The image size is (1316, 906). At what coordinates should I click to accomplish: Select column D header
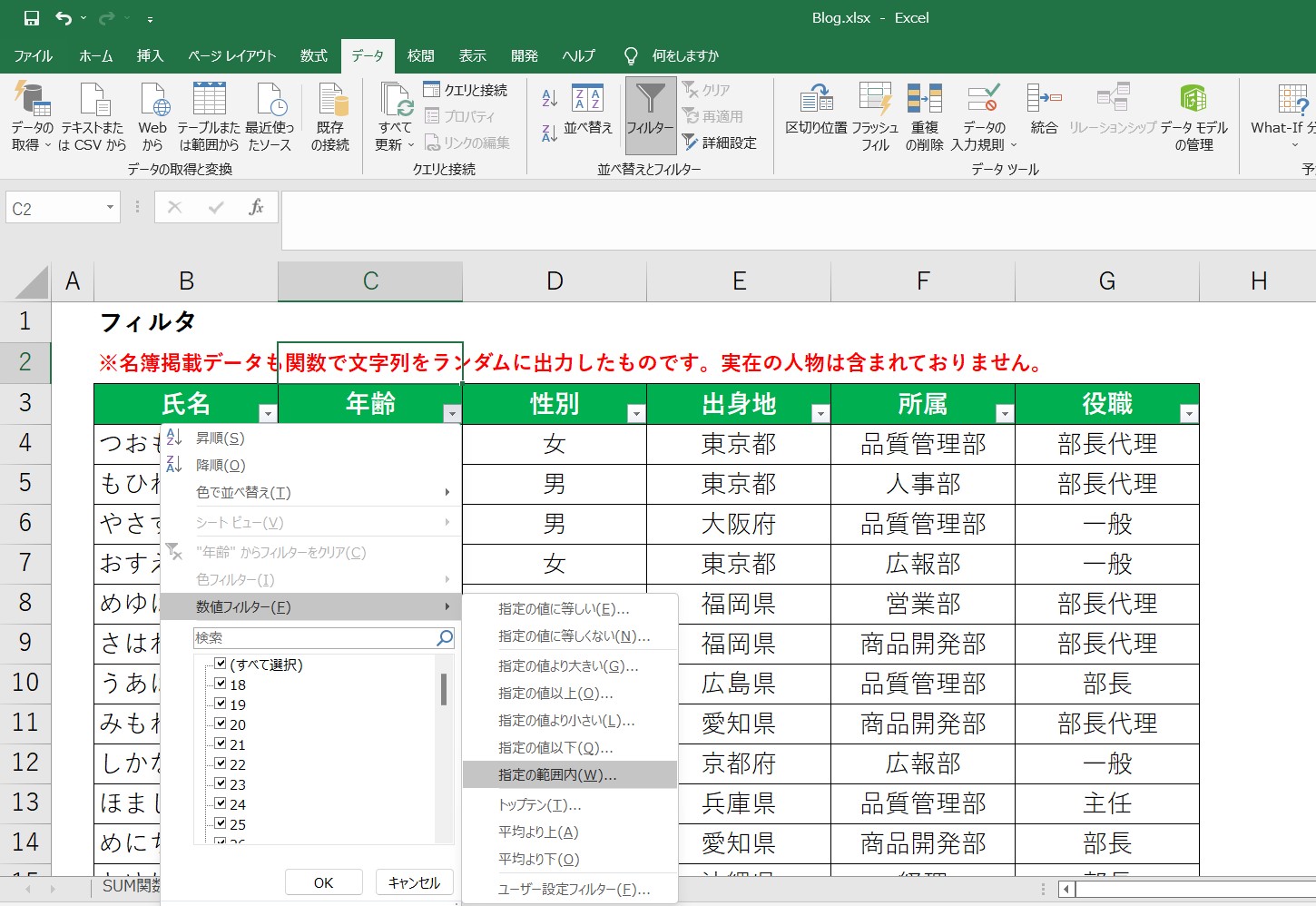[555, 281]
